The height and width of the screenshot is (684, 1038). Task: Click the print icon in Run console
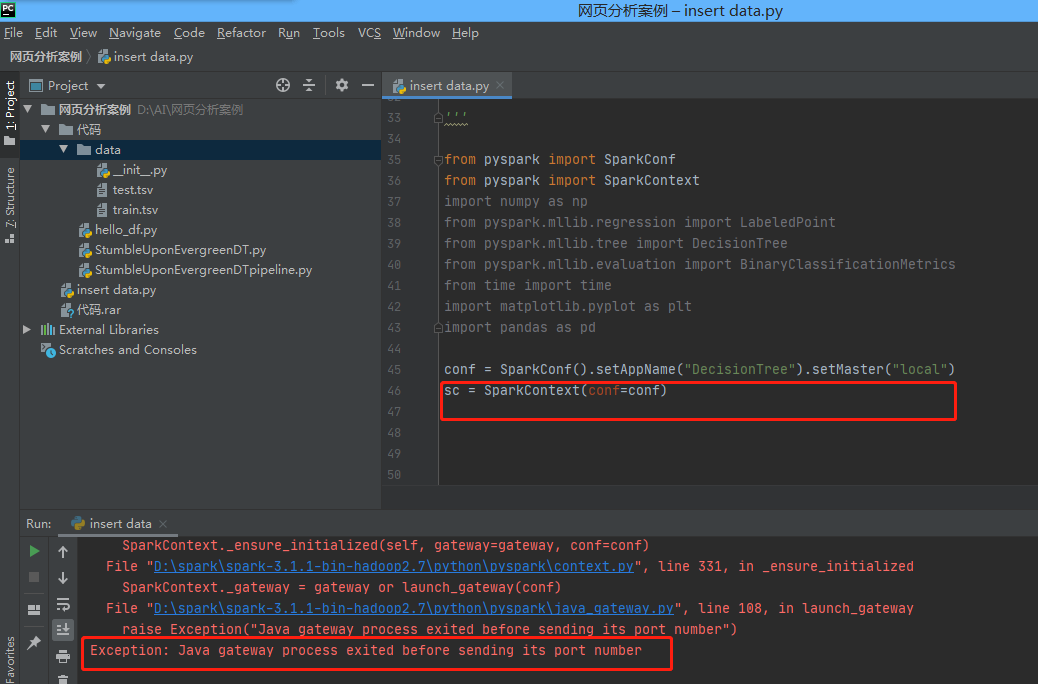(x=63, y=656)
